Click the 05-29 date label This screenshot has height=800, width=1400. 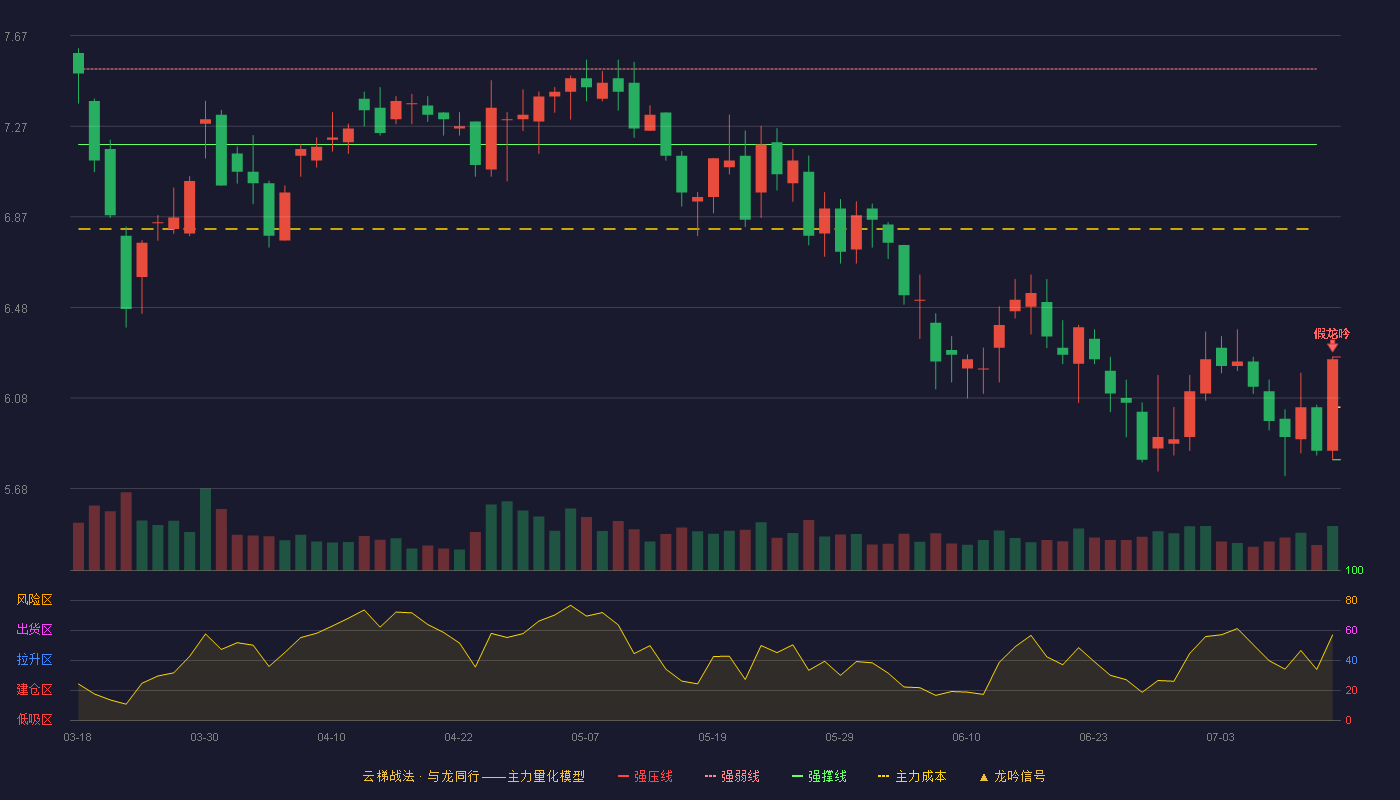[839, 737]
